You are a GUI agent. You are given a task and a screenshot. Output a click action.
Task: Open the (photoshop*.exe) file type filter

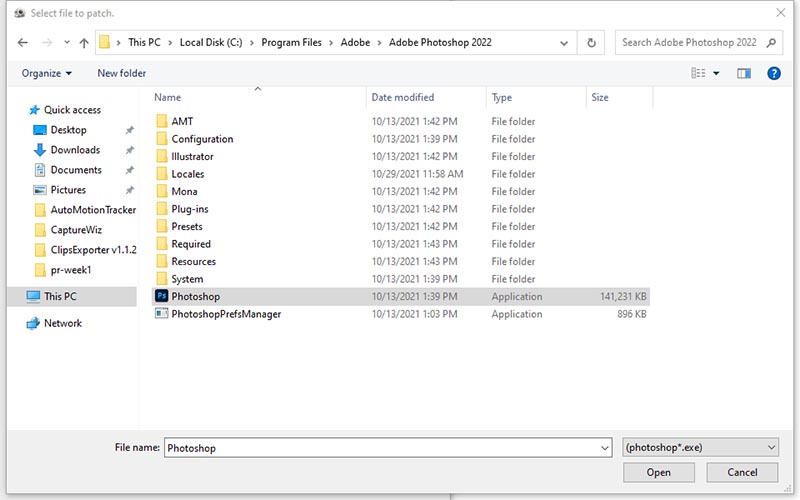click(701, 447)
